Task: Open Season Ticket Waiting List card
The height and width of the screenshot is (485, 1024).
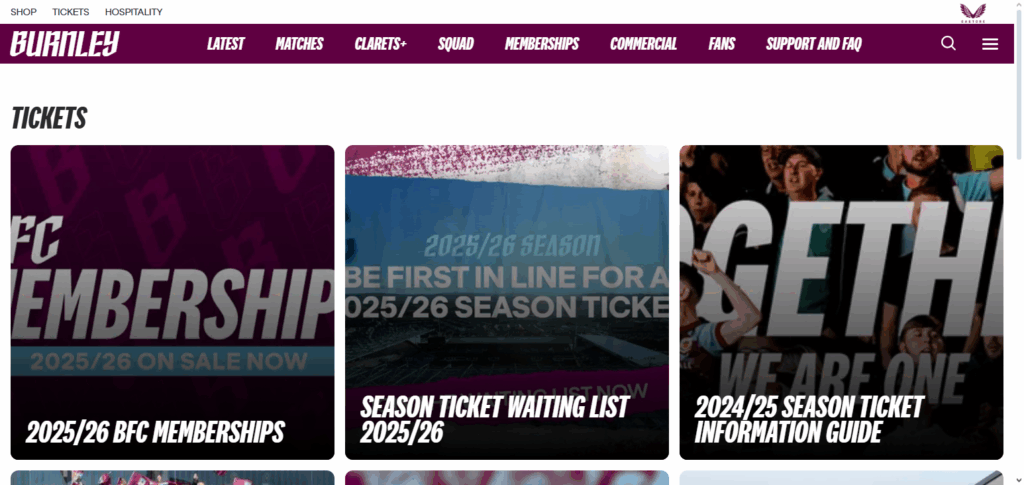Action: tap(507, 302)
